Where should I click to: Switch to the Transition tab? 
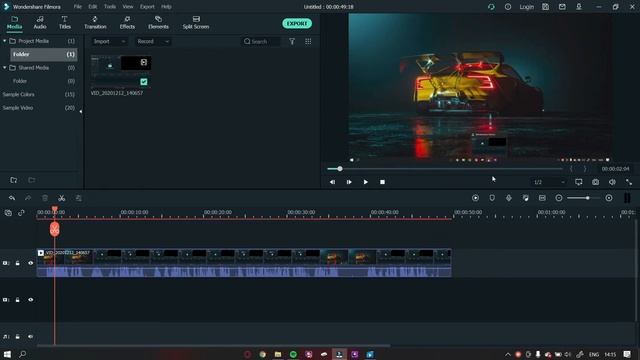pyautogui.click(x=95, y=23)
